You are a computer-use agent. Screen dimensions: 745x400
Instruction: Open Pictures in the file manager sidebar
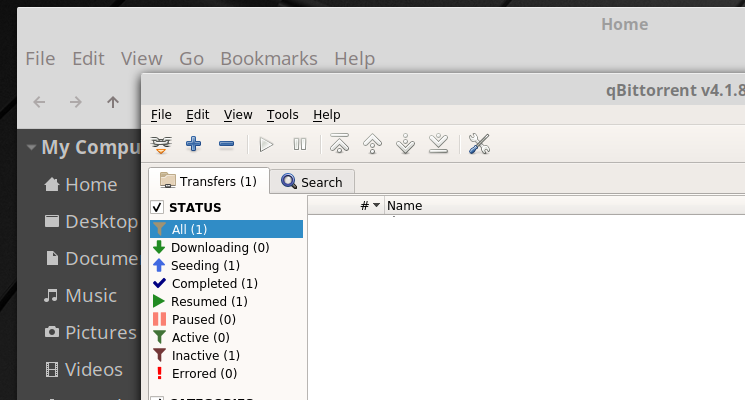pos(90,333)
